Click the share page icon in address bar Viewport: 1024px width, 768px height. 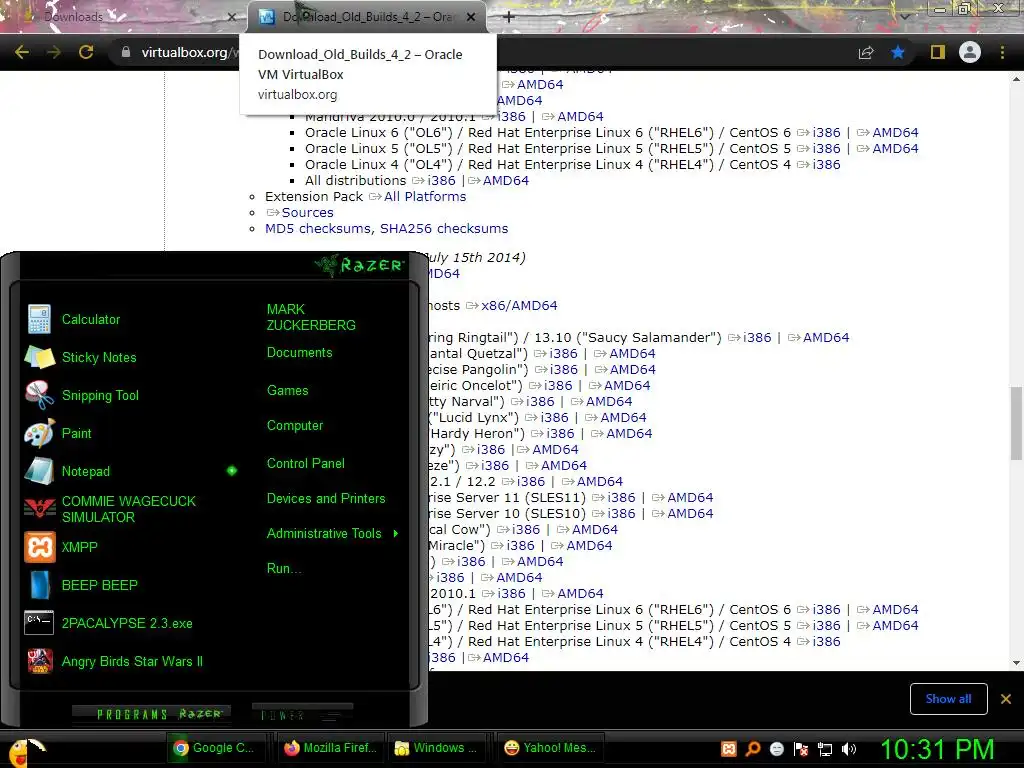[x=866, y=52]
